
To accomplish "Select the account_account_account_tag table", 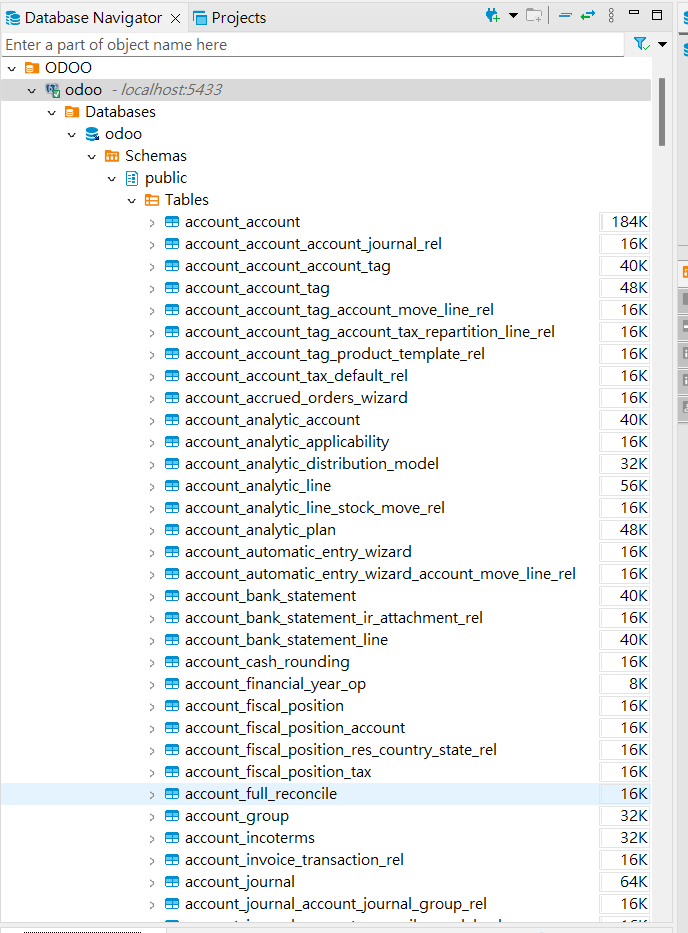I will pos(287,266).
